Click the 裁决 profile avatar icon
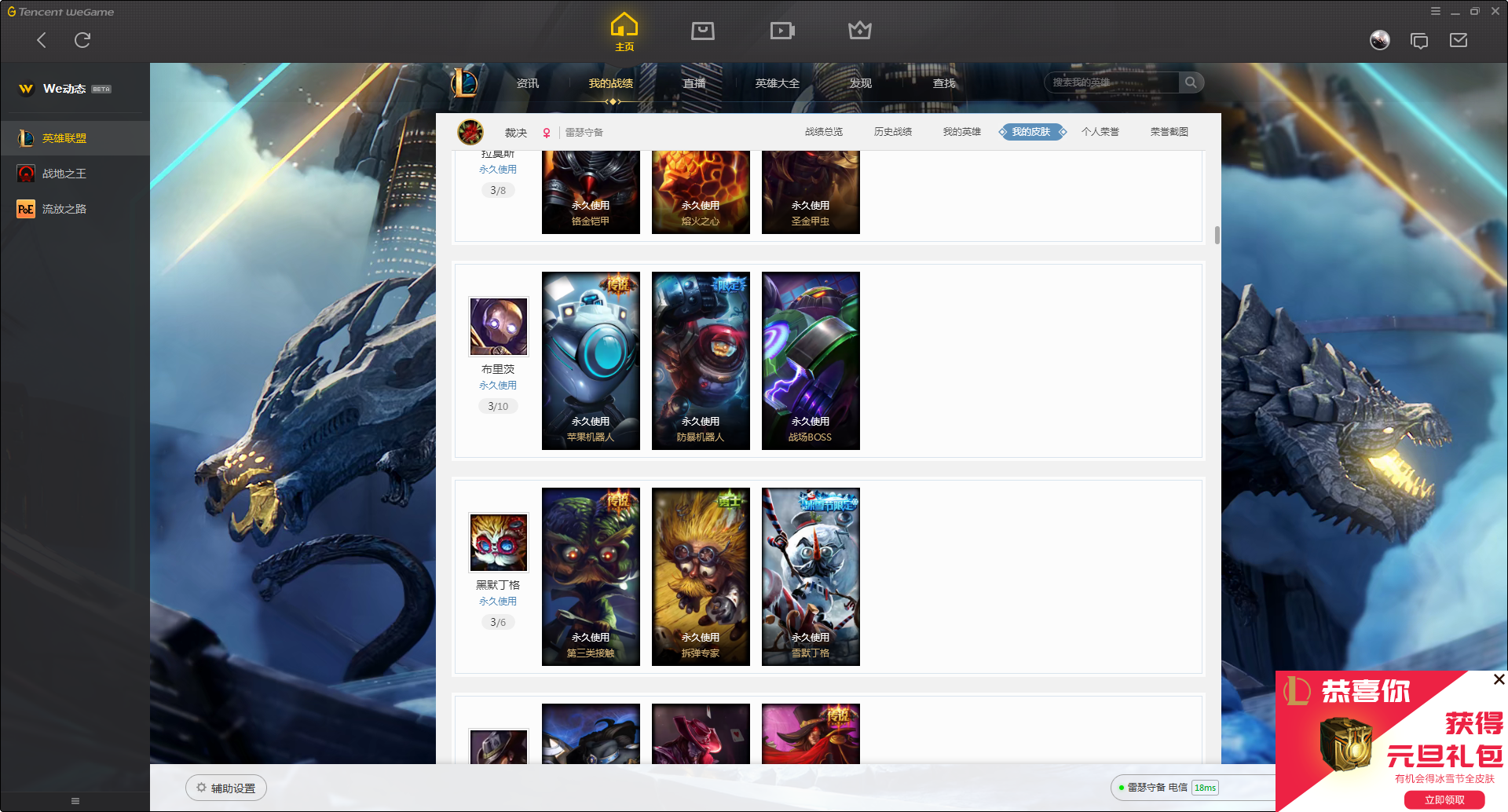The image size is (1508, 812). pyautogui.click(x=470, y=132)
